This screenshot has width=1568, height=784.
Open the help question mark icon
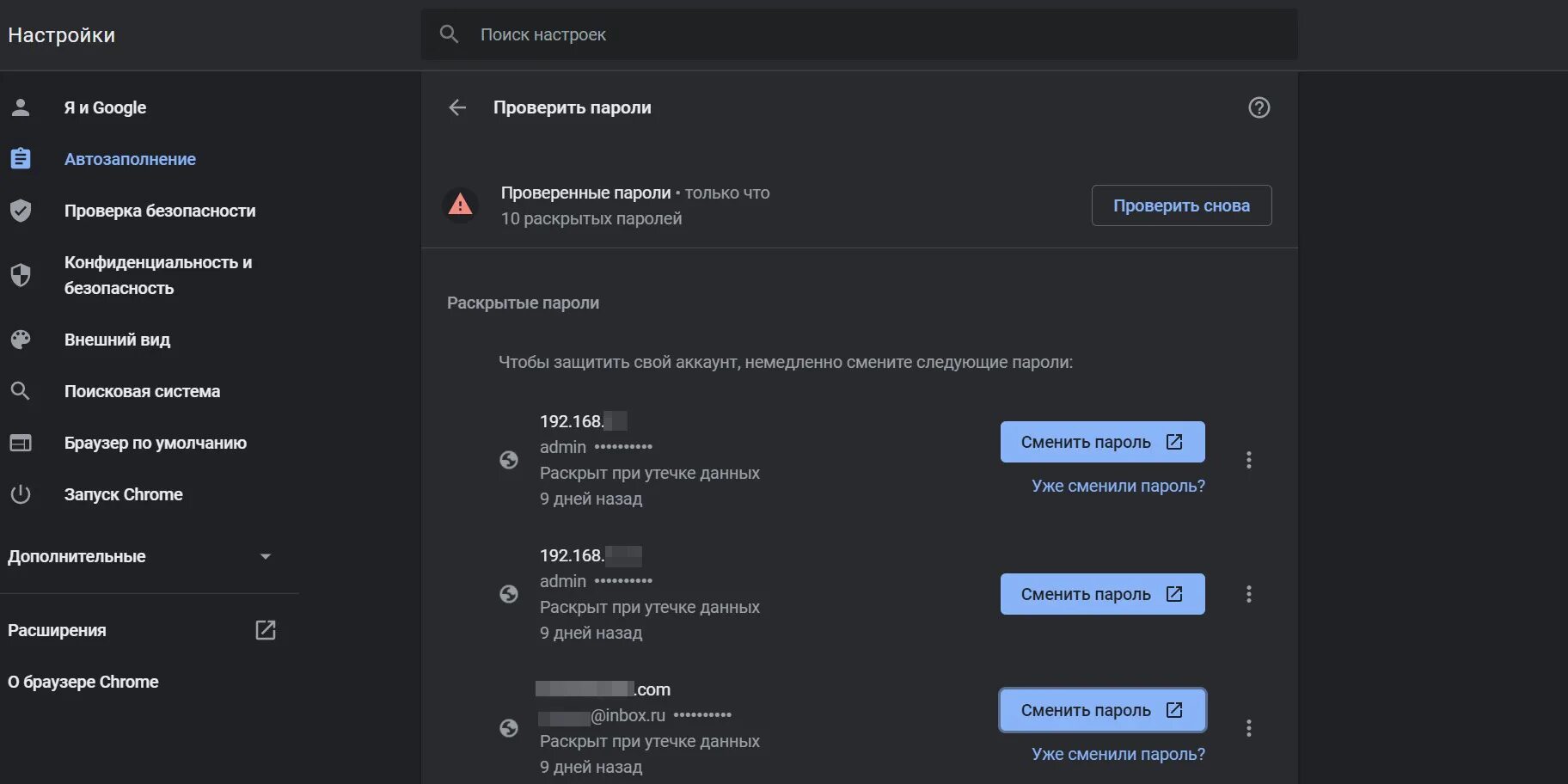point(1259,107)
